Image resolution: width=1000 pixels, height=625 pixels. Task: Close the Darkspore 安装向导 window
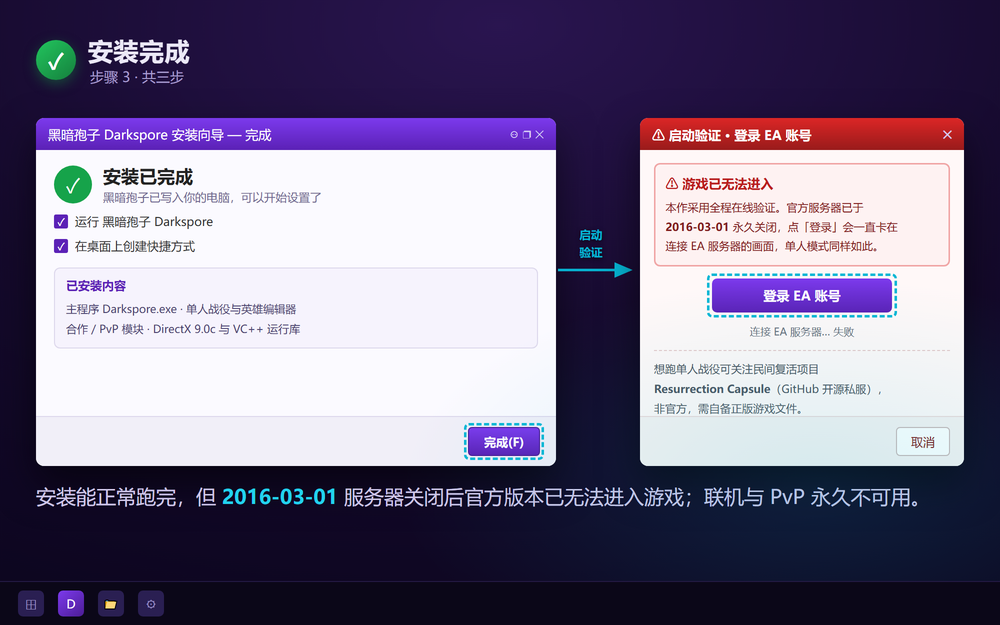point(540,135)
